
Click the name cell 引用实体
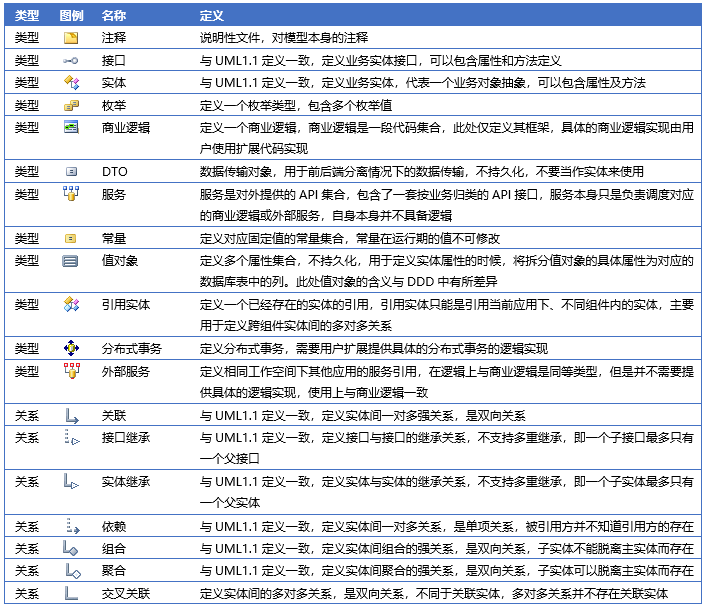point(125,305)
